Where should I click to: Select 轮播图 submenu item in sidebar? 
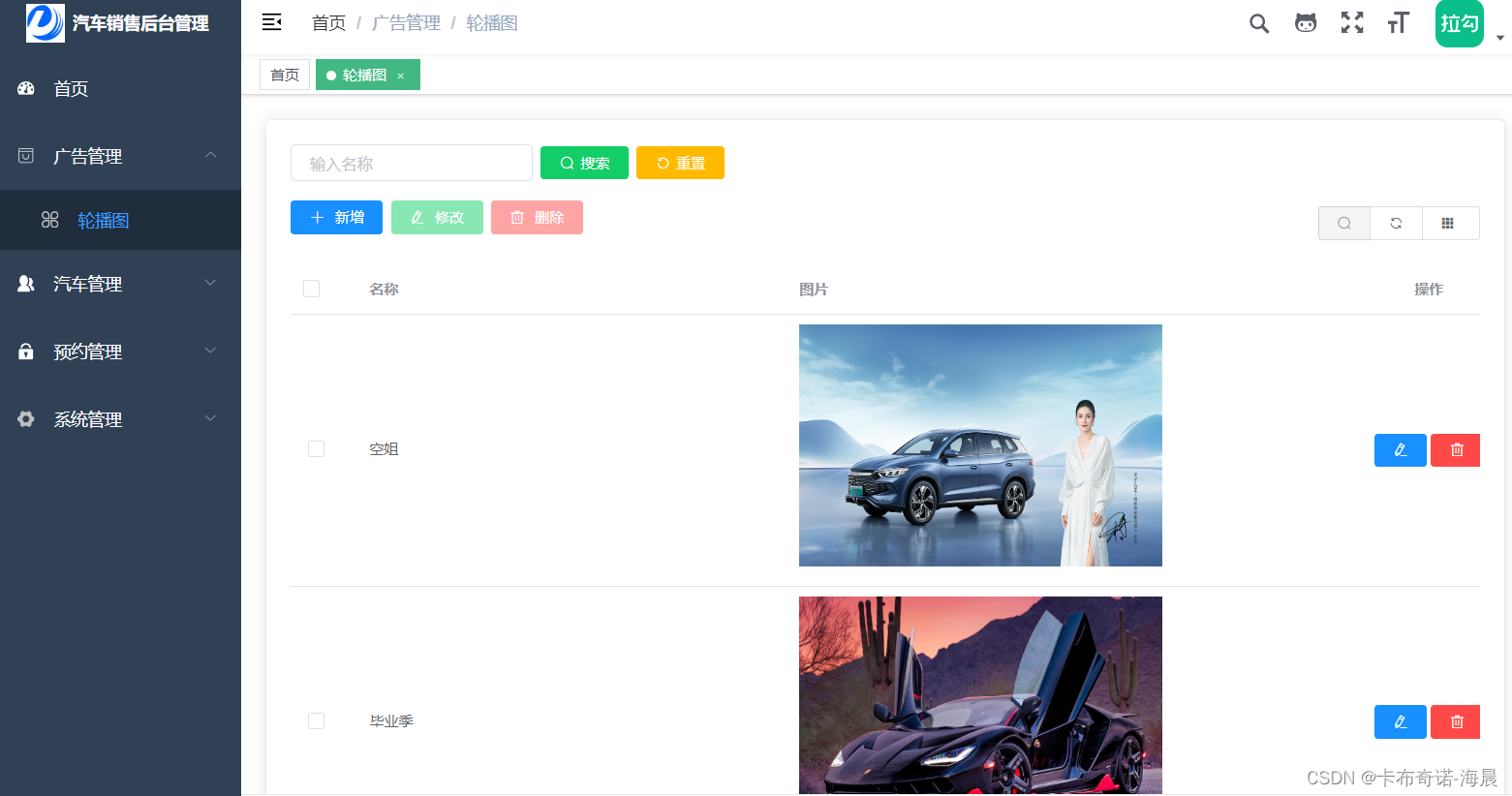click(120, 220)
